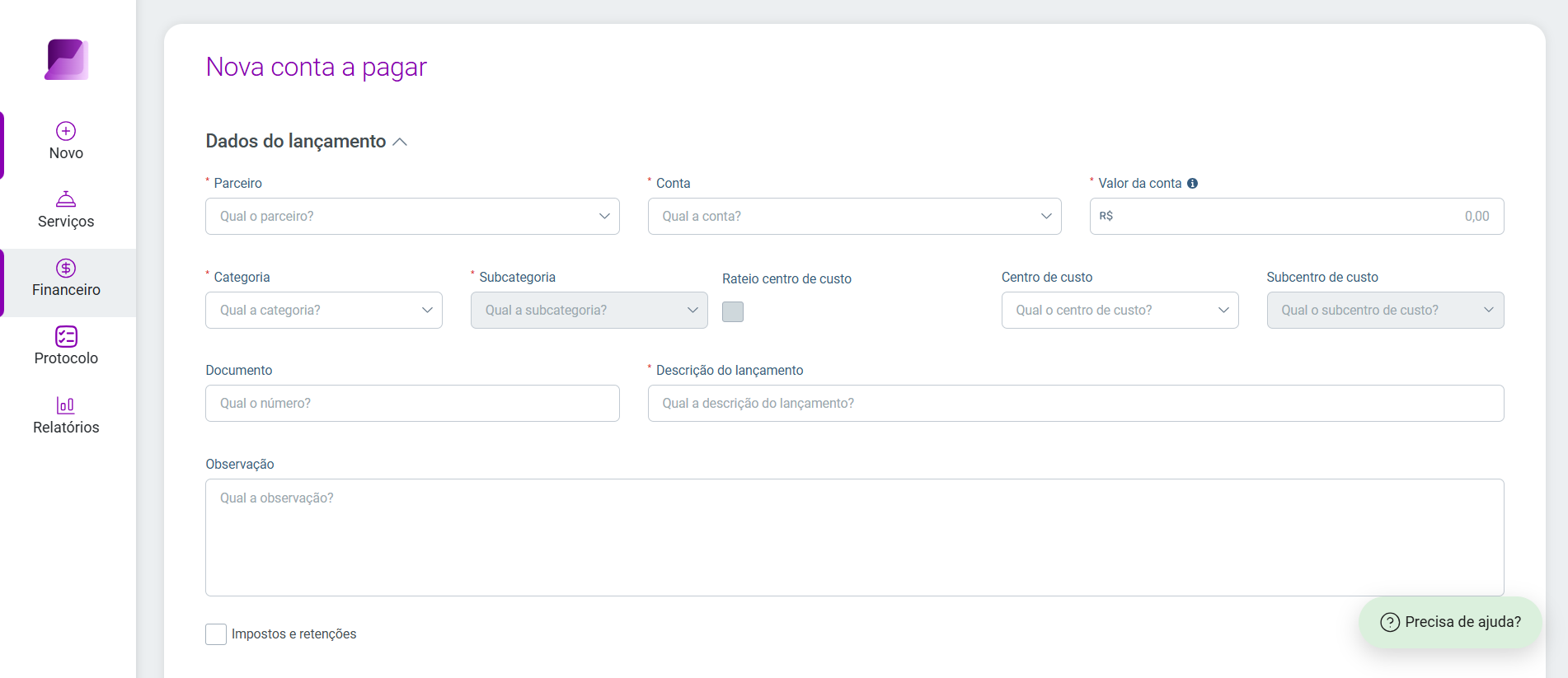Viewport: 1568px width, 678px height.
Task: Open the Centro de custo dropdown
Action: pyautogui.click(x=1120, y=310)
